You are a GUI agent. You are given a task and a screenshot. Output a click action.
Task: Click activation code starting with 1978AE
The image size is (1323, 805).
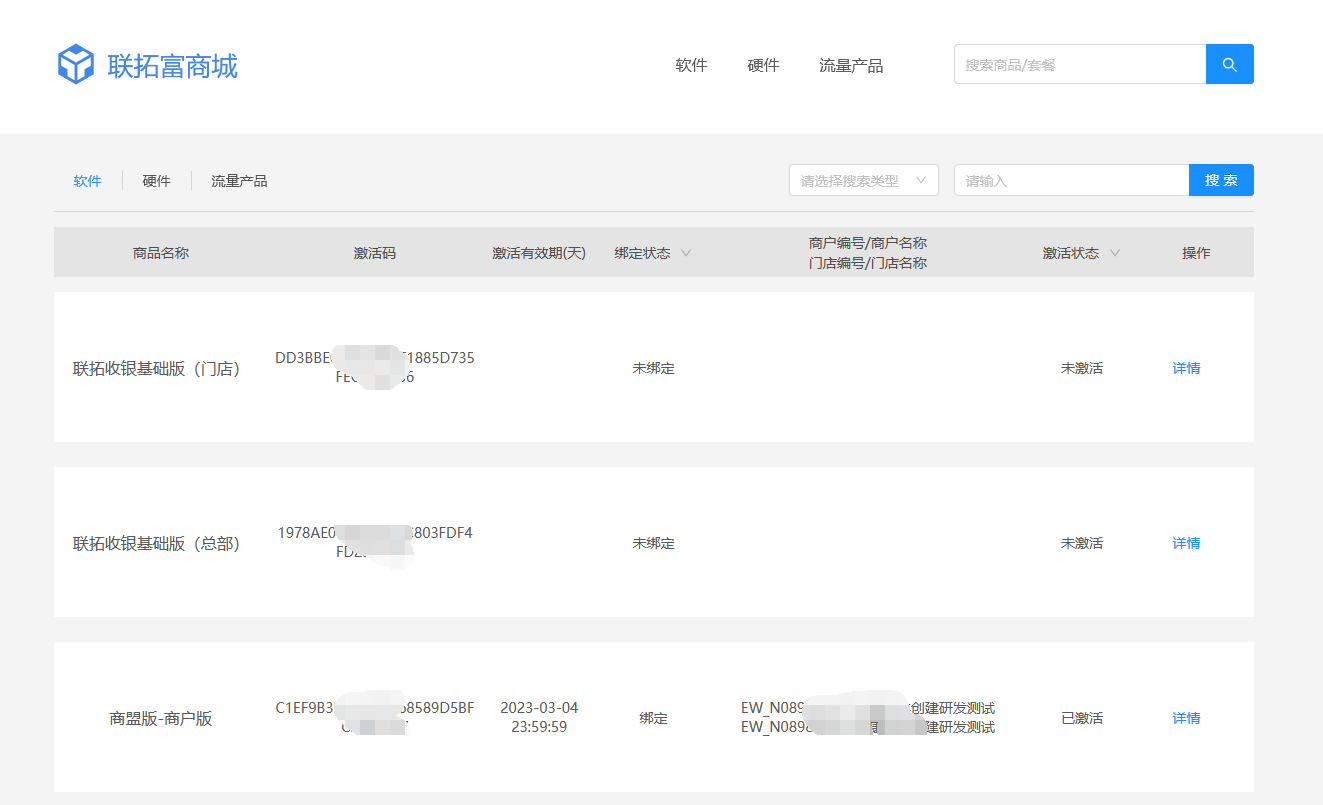[375, 542]
